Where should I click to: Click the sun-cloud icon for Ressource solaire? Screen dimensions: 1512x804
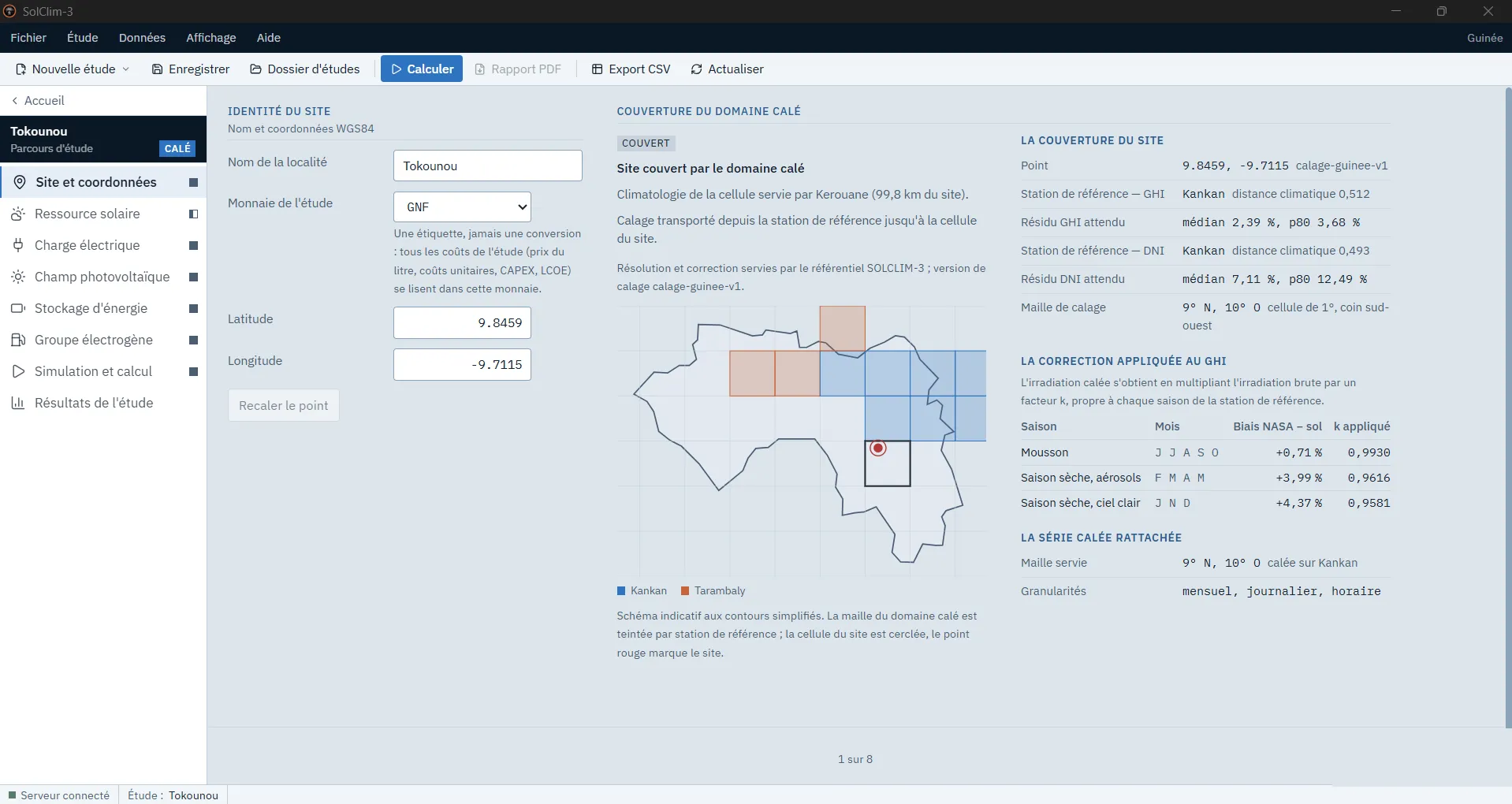click(x=18, y=214)
